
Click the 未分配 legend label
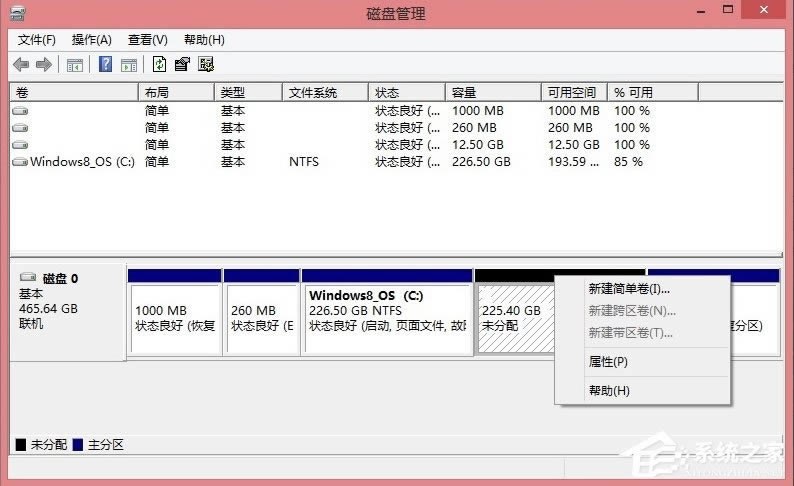[x=49, y=445]
